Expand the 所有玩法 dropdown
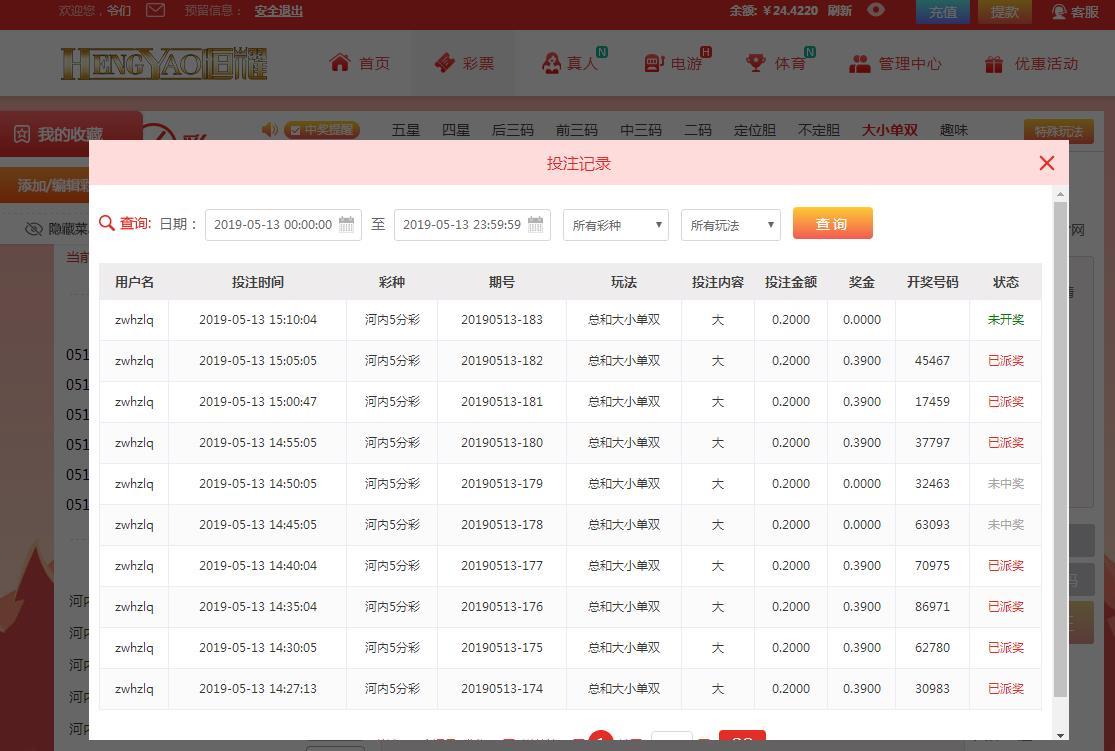Screen dimensions: 1115x751 [730, 225]
